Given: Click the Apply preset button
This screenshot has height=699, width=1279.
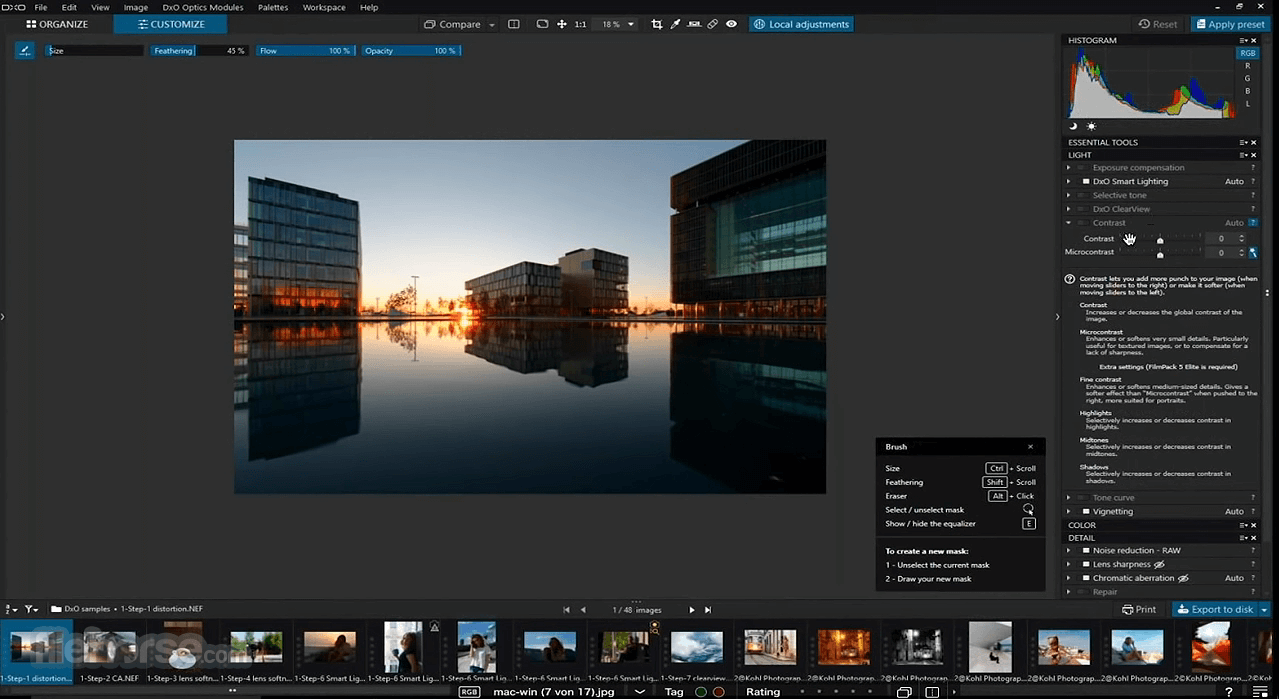Looking at the screenshot, I should point(1229,24).
